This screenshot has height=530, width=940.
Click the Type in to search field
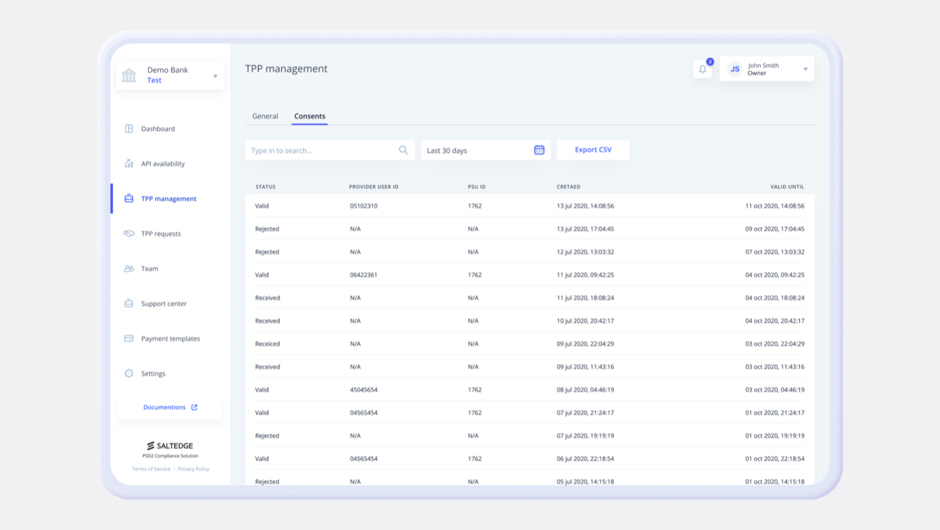pyautogui.click(x=330, y=150)
